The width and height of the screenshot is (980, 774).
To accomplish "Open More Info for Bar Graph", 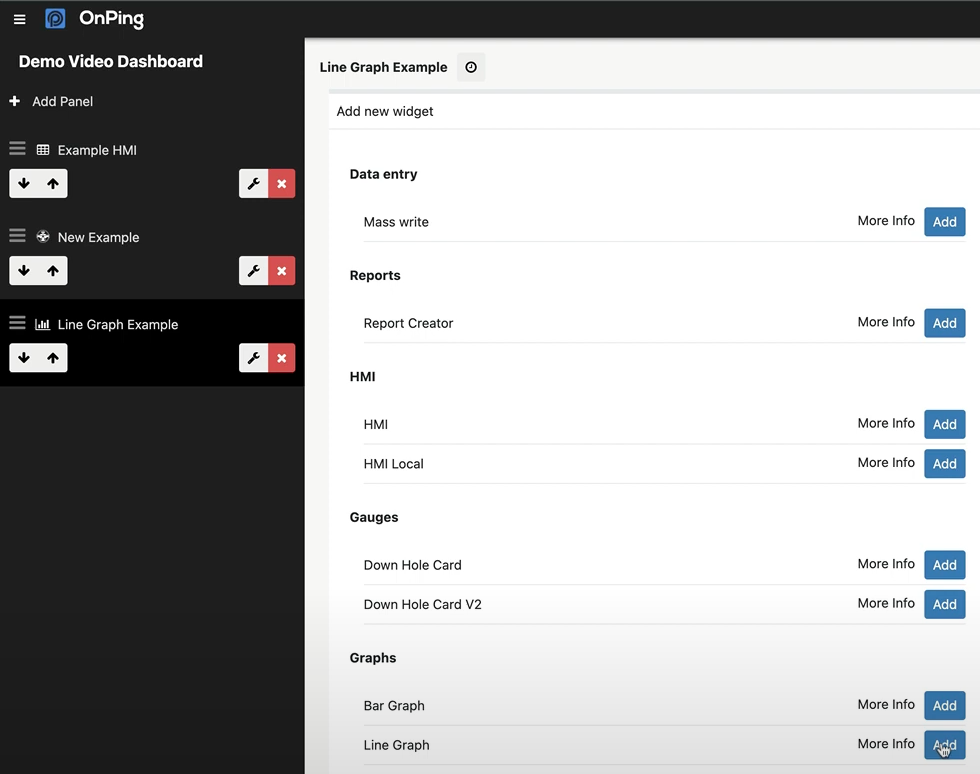I will point(886,705).
